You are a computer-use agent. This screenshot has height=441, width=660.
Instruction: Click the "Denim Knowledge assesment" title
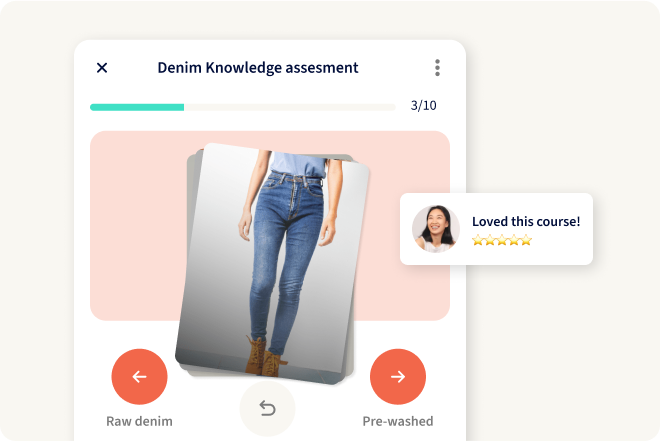coord(257,68)
